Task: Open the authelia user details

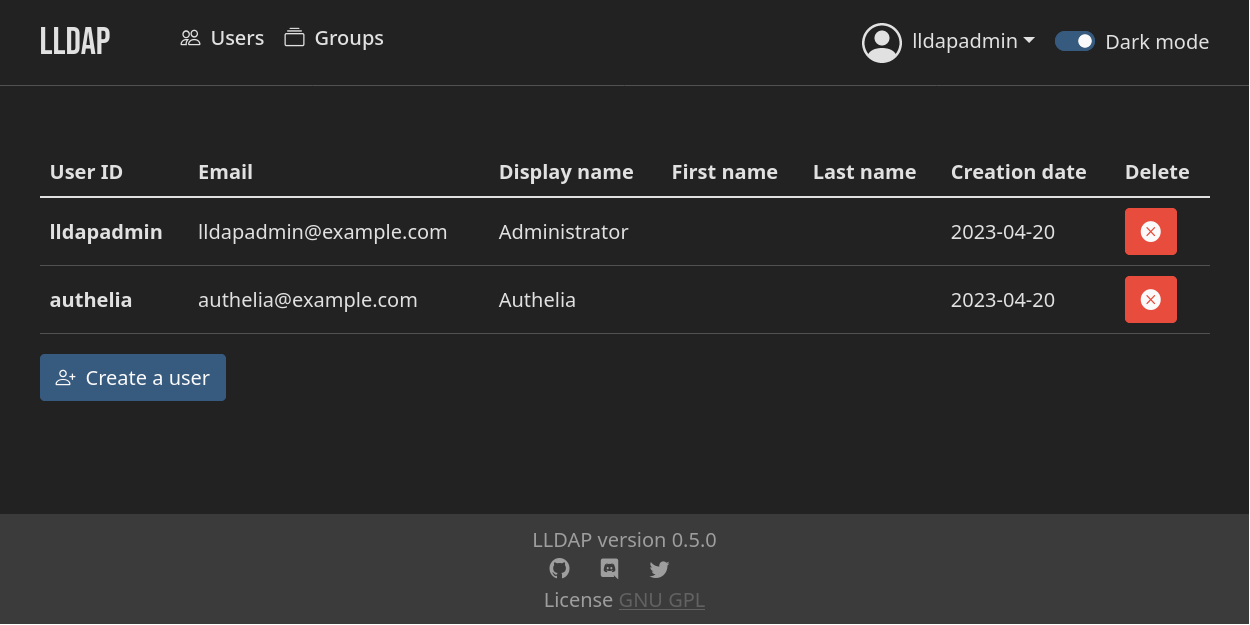Action: click(91, 299)
